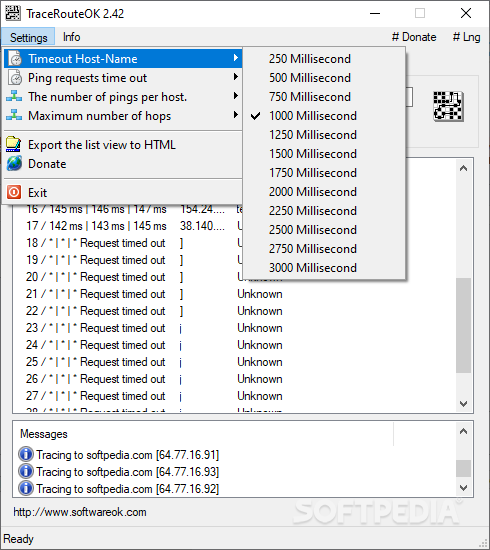Screen dimensions: 490x550
Task: Click Tracing to softpedia.com [64.77.16.93] message
Action: tap(128, 472)
